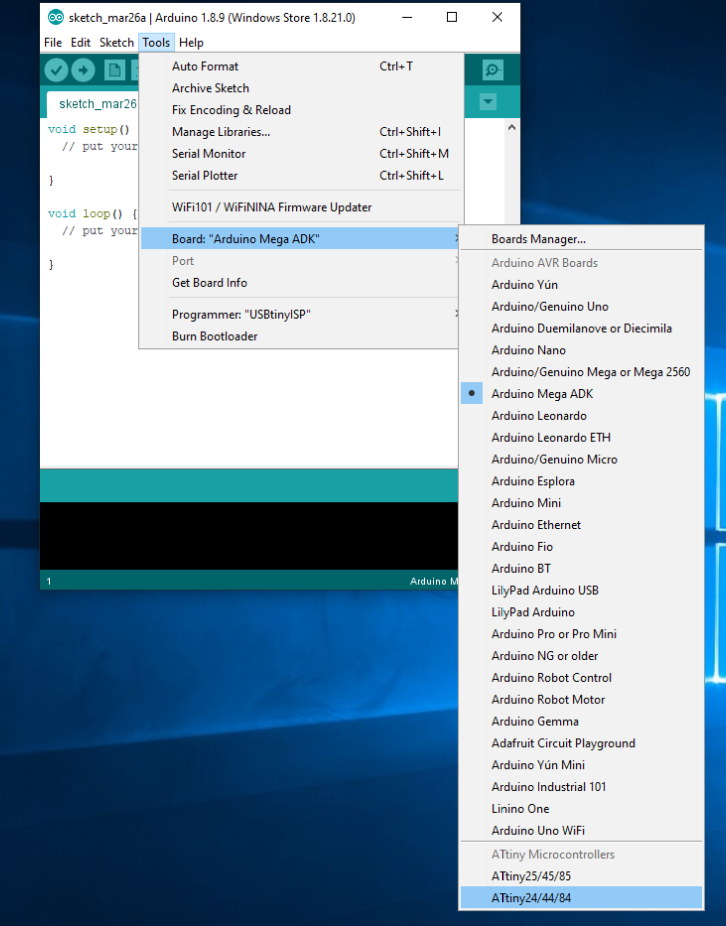Open the tab dropdown arrow button
The height and width of the screenshot is (926, 726).
(x=488, y=102)
